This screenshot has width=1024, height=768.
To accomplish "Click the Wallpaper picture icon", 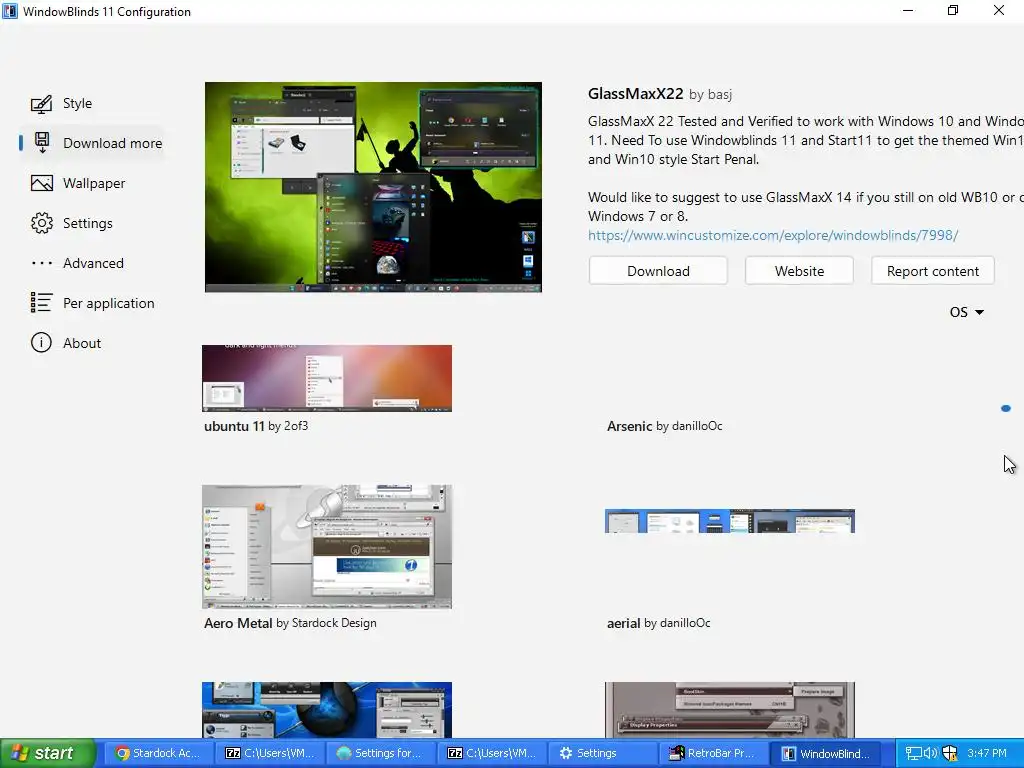I will tap(42, 184).
